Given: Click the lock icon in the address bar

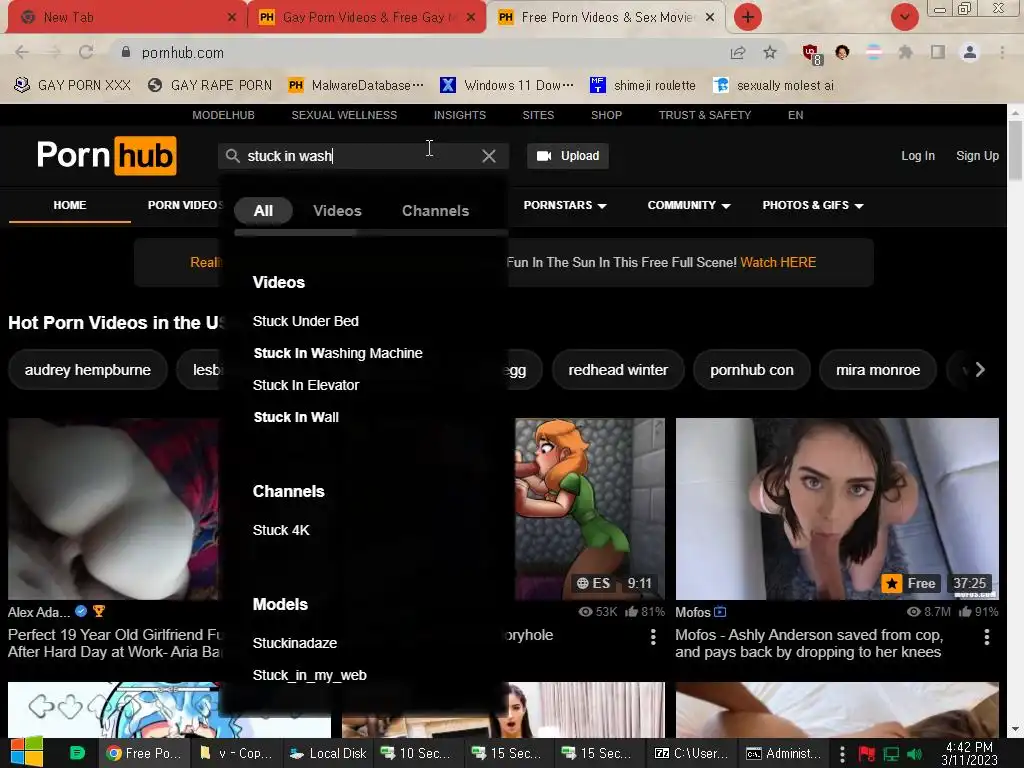Looking at the screenshot, I should [126, 52].
